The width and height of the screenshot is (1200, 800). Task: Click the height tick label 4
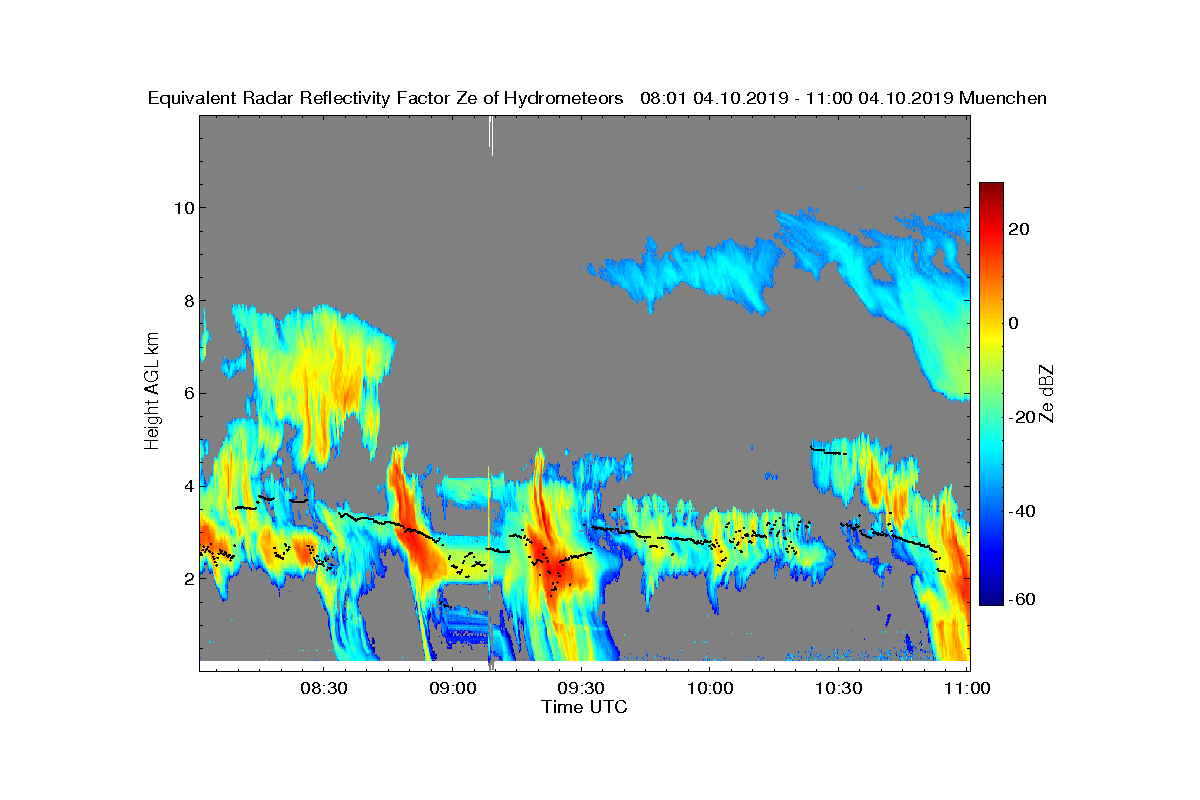187,486
